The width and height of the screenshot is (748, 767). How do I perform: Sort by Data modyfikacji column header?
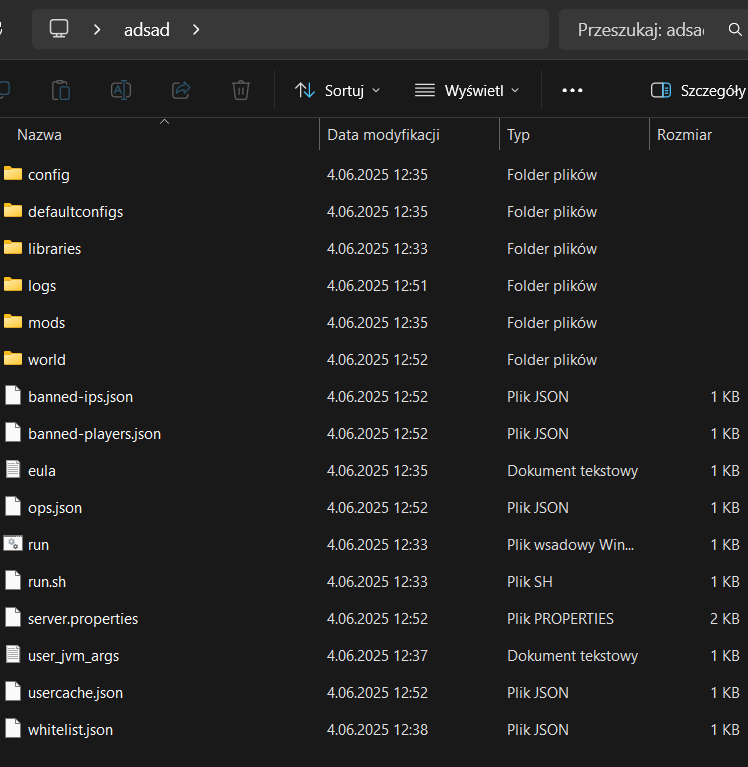click(383, 135)
